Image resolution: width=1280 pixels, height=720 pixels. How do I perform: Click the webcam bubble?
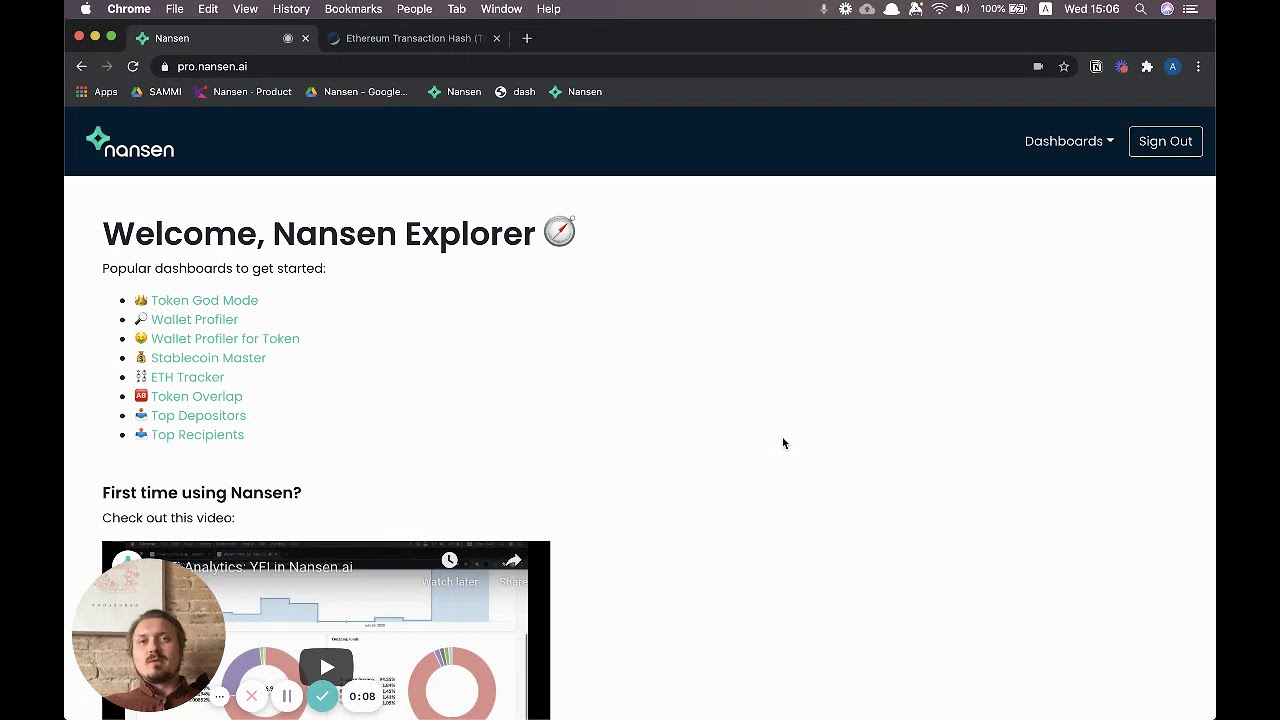point(149,635)
